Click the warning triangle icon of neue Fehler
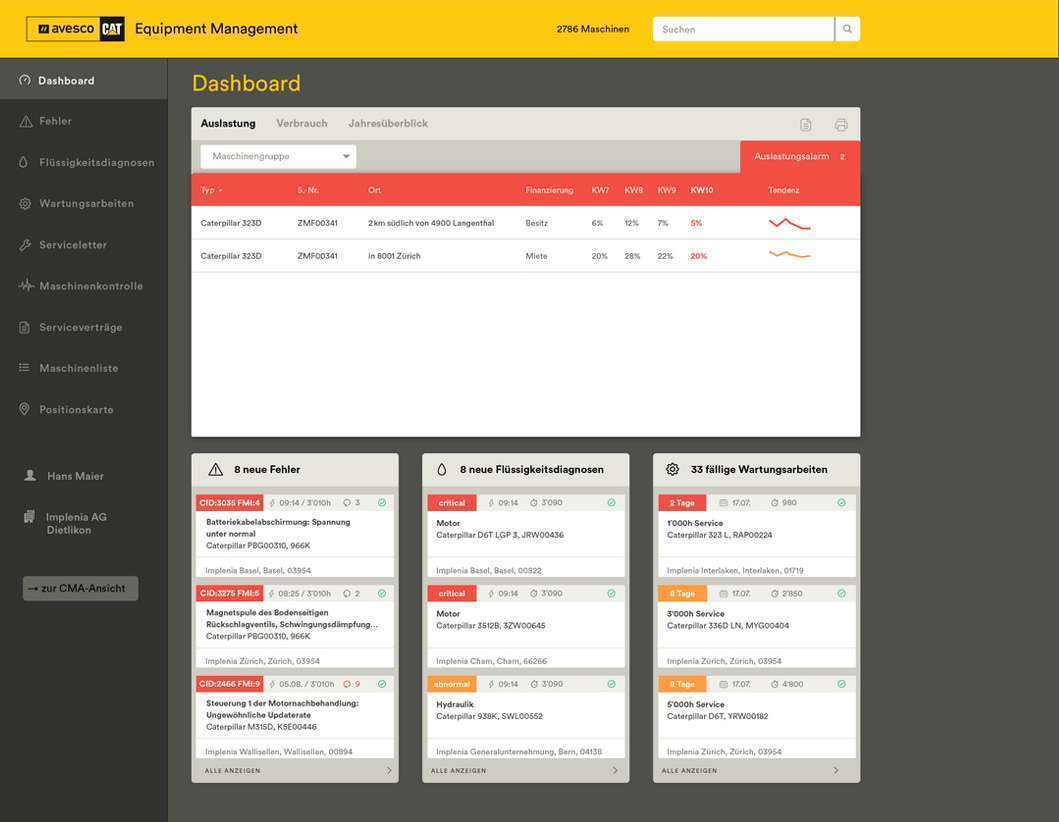The height and width of the screenshot is (822, 1059). (215, 469)
